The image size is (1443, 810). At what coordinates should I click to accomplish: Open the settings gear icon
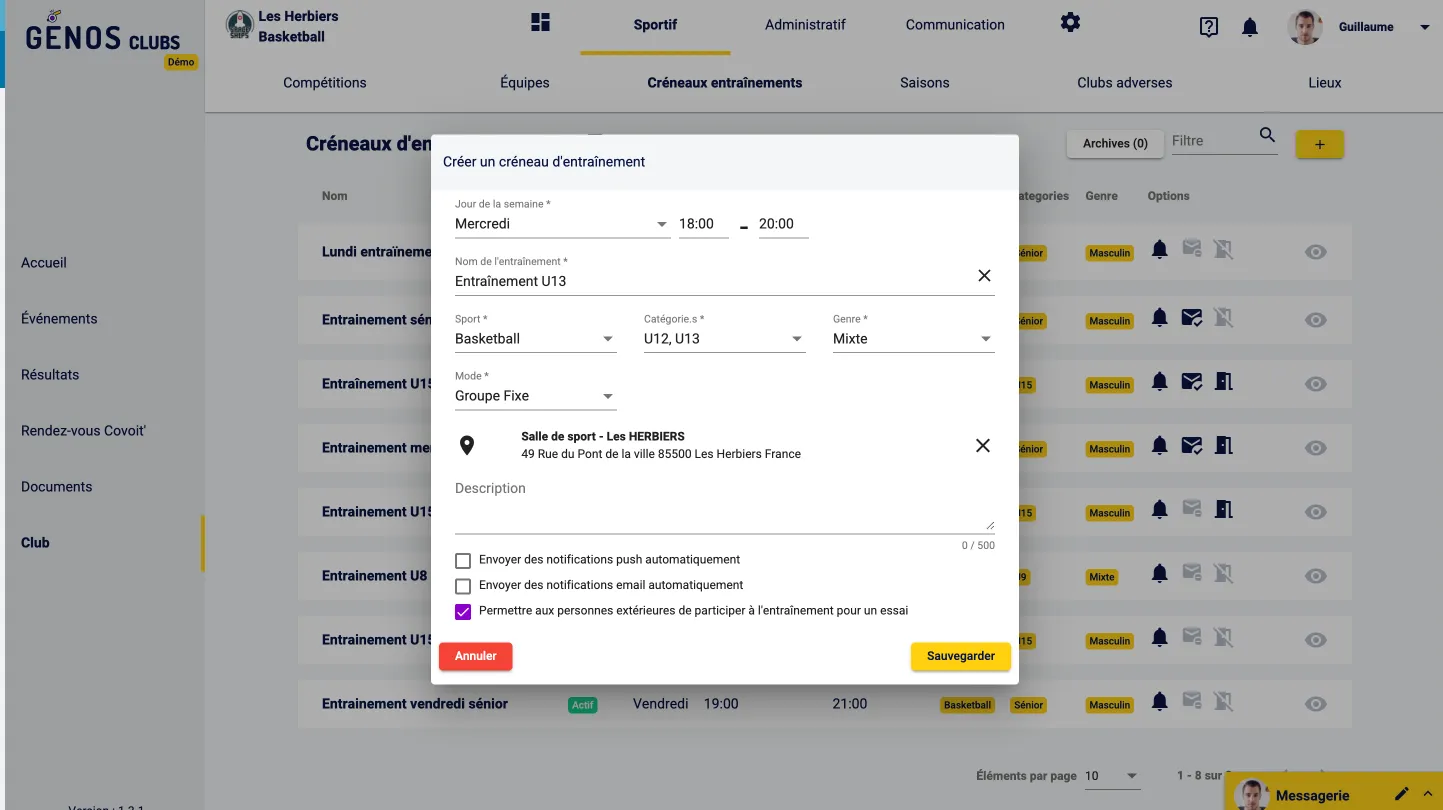[1070, 23]
